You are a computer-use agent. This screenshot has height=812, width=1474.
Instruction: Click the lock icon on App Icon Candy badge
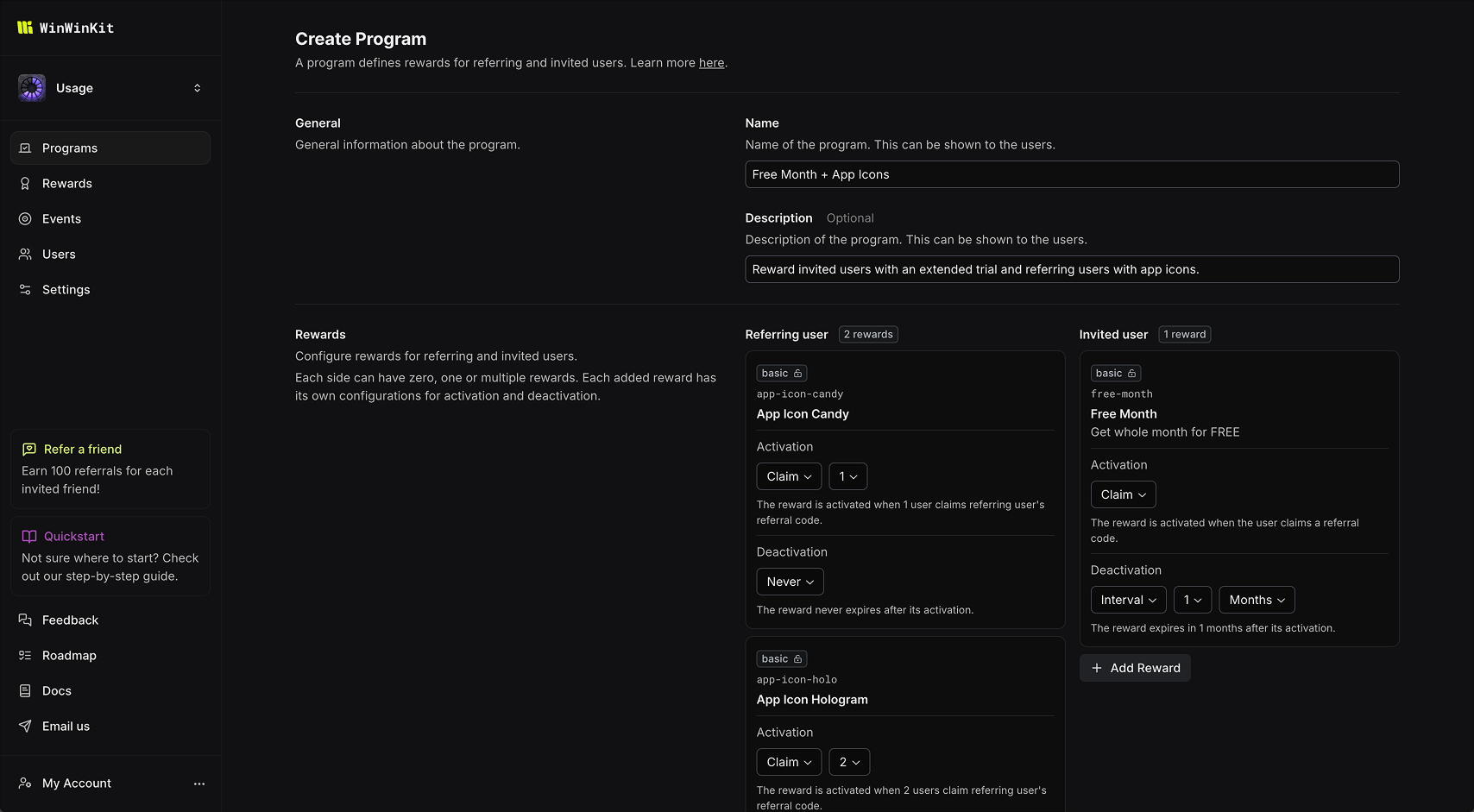[x=798, y=374]
